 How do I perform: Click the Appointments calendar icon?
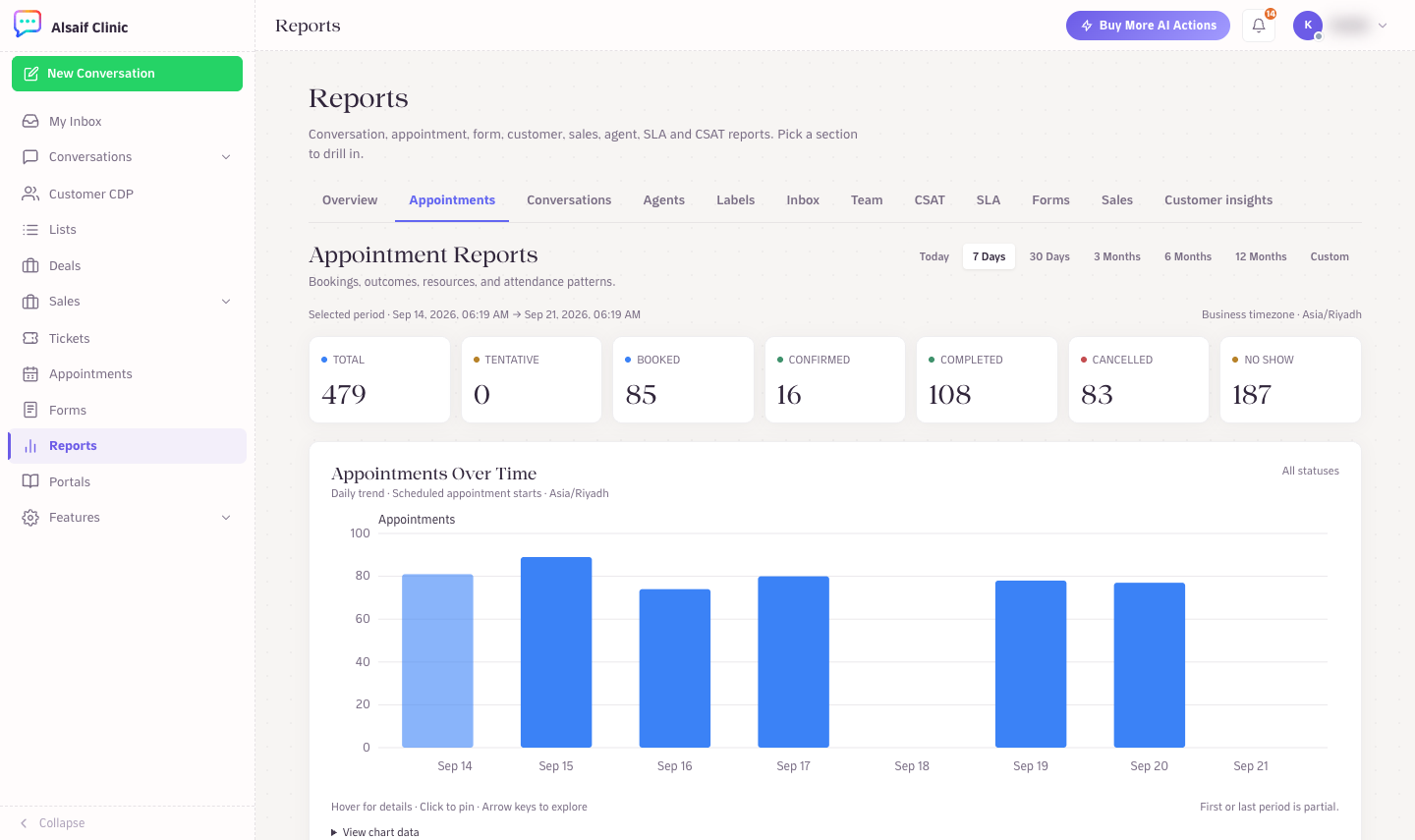click(30, 374)
